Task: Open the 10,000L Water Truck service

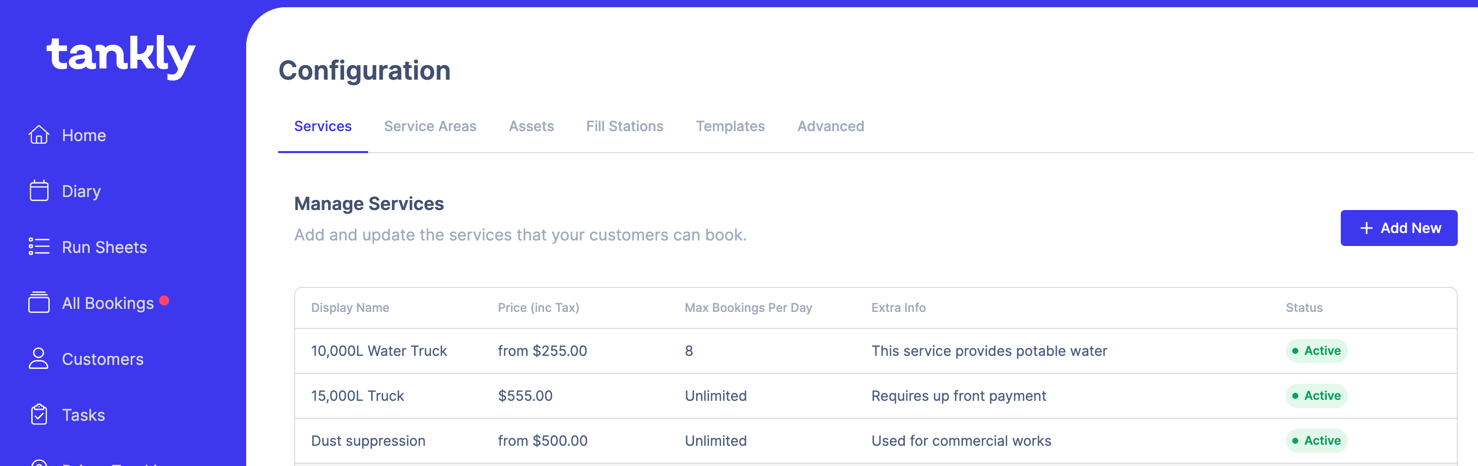Action: [379, 351]
